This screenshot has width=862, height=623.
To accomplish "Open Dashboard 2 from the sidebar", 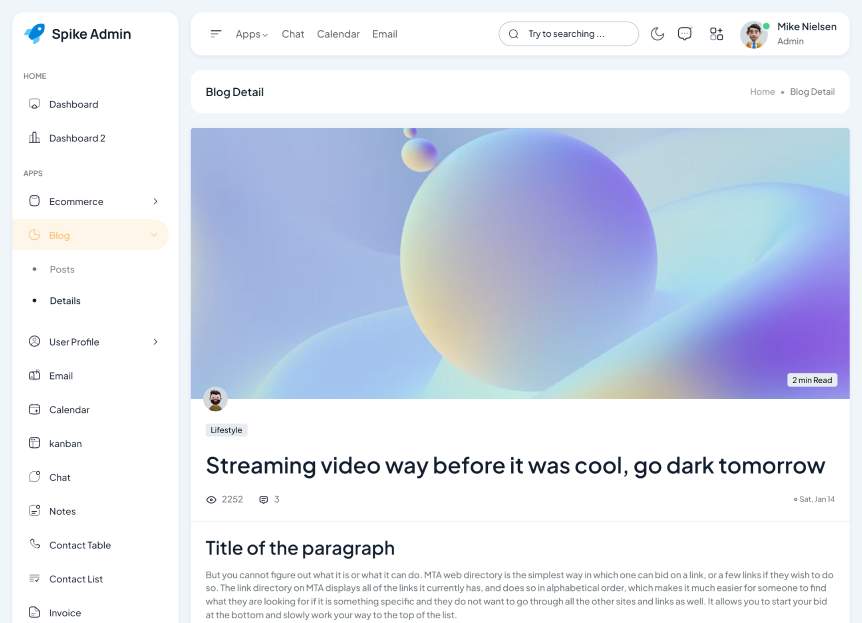I will [76, 138].
